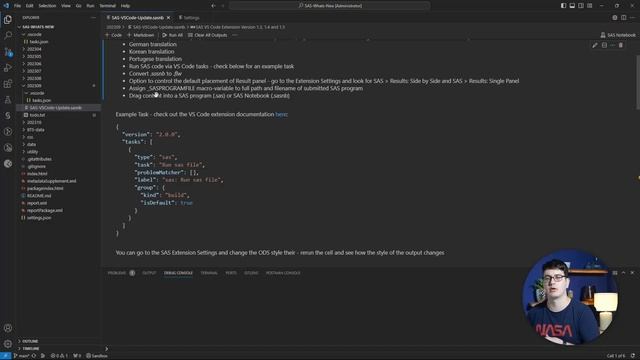Open the Testing beaker view
640x360 pixels.
tap(8, 100)
